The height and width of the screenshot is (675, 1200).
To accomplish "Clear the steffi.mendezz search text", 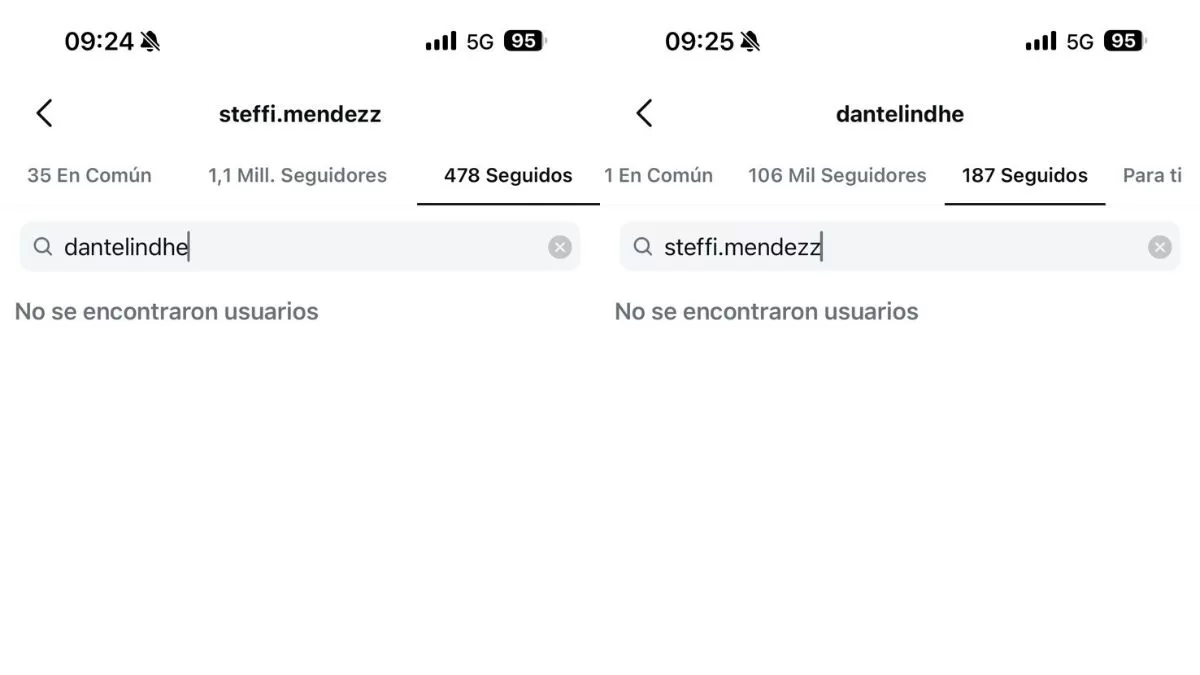I will click(1159, 247).
